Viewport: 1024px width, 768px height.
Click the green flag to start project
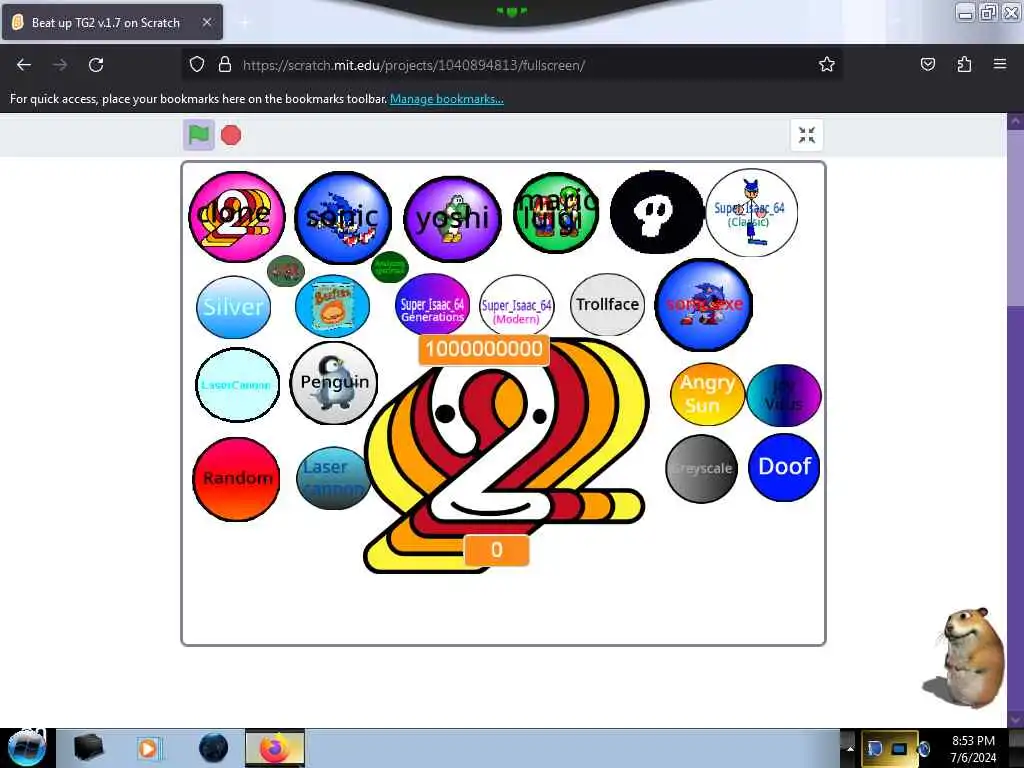coord(199,135)
